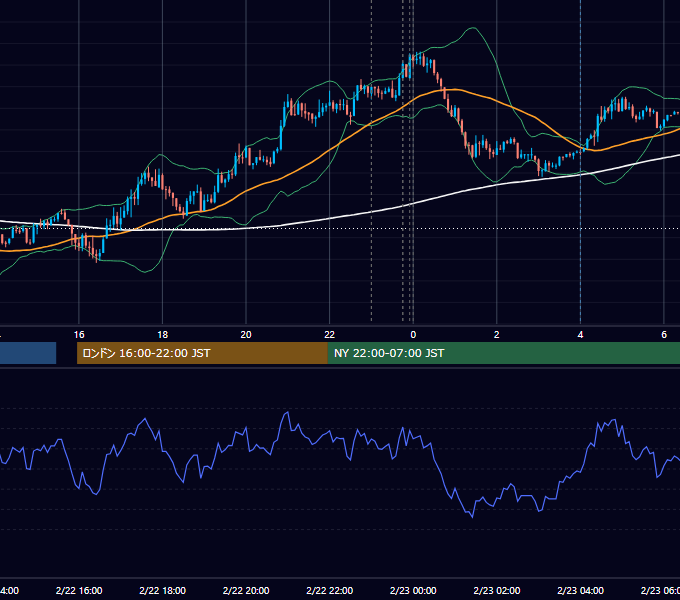
Task: Click hour label 4 on chart axis
Action: [x=580, y=335]
